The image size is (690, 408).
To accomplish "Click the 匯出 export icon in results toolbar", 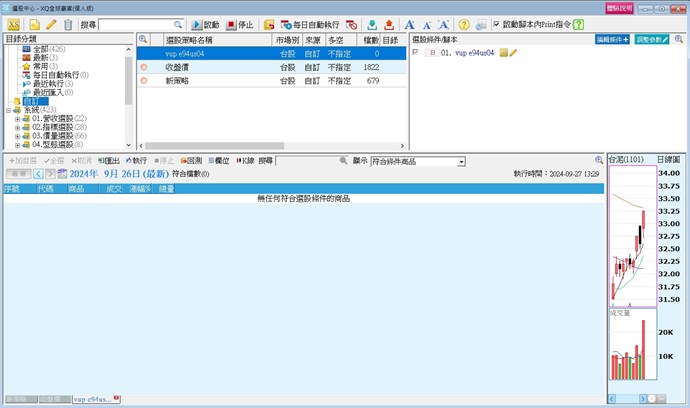I will click(x=109, y=160).
